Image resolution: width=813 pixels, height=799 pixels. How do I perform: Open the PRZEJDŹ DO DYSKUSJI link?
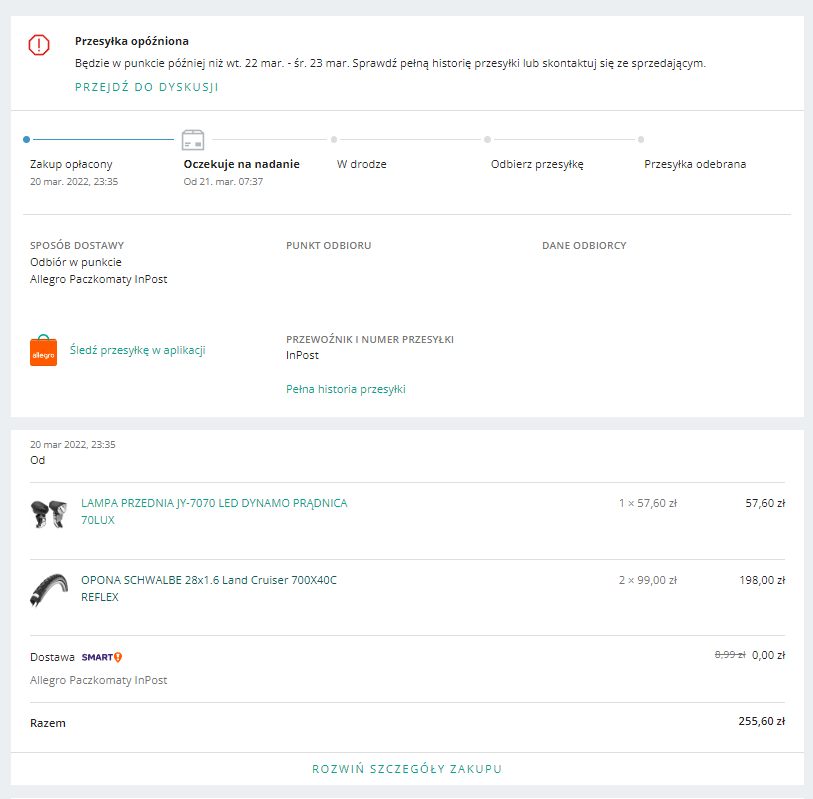[147, 87]
